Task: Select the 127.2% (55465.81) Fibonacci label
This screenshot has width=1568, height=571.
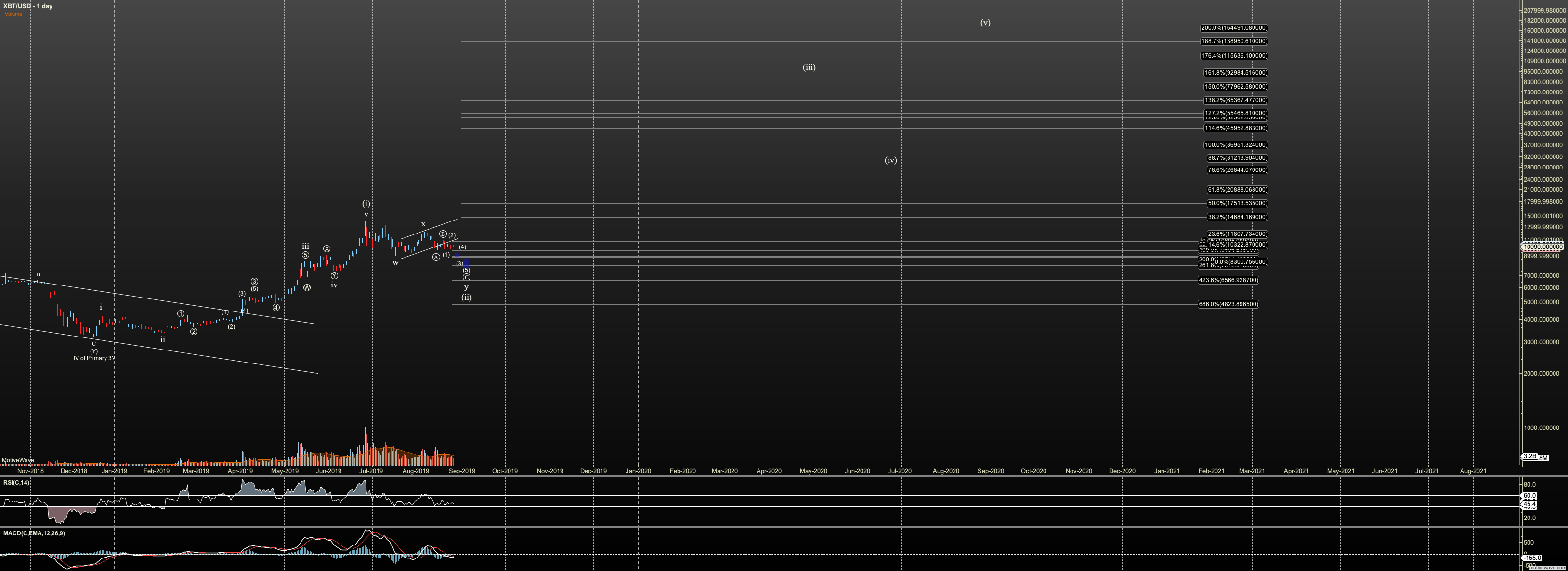Action: click(x=1236, y=113)
